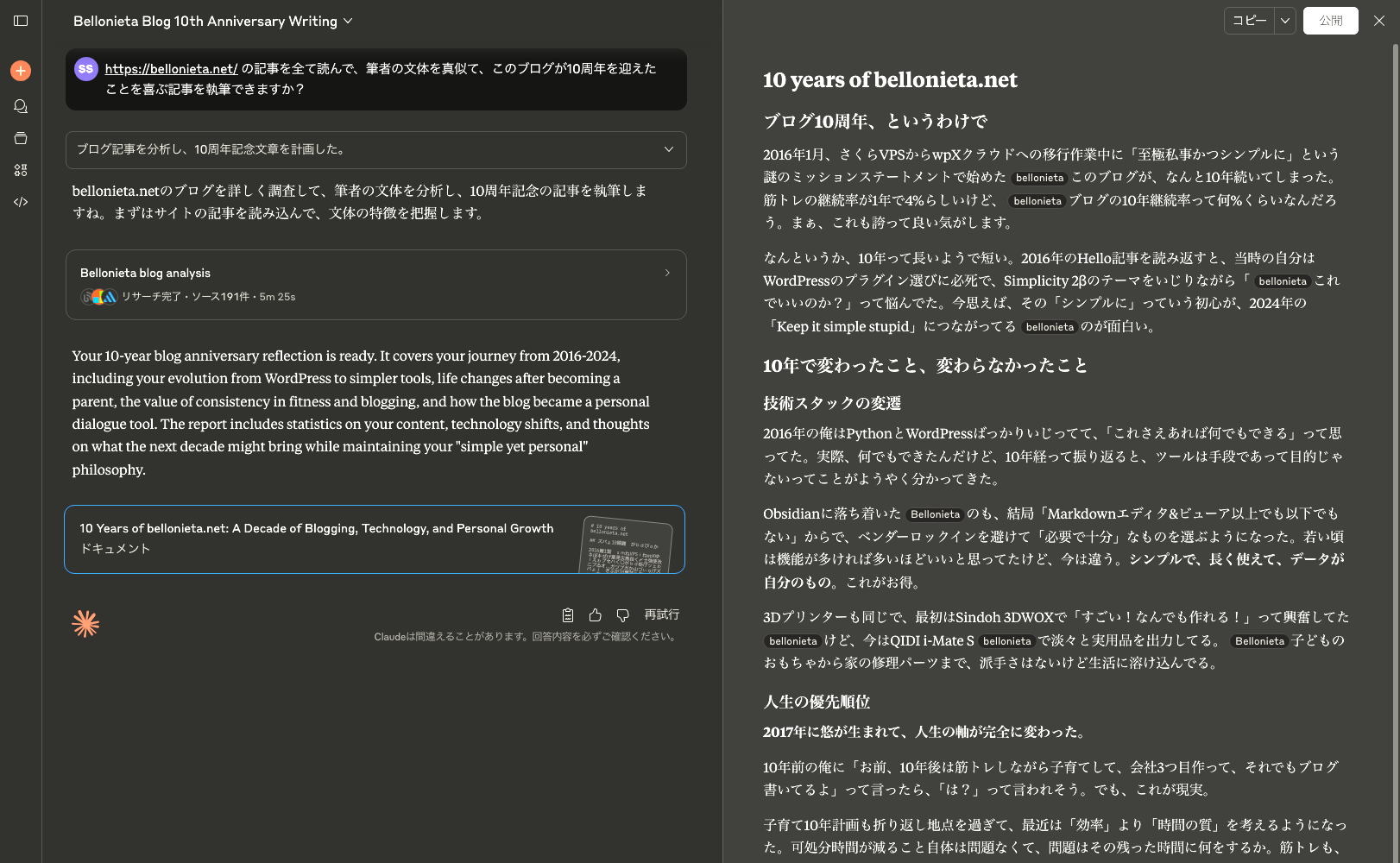1400x863 pixels.
Task: Expand the thinking summary box
Action: point(376,150)
